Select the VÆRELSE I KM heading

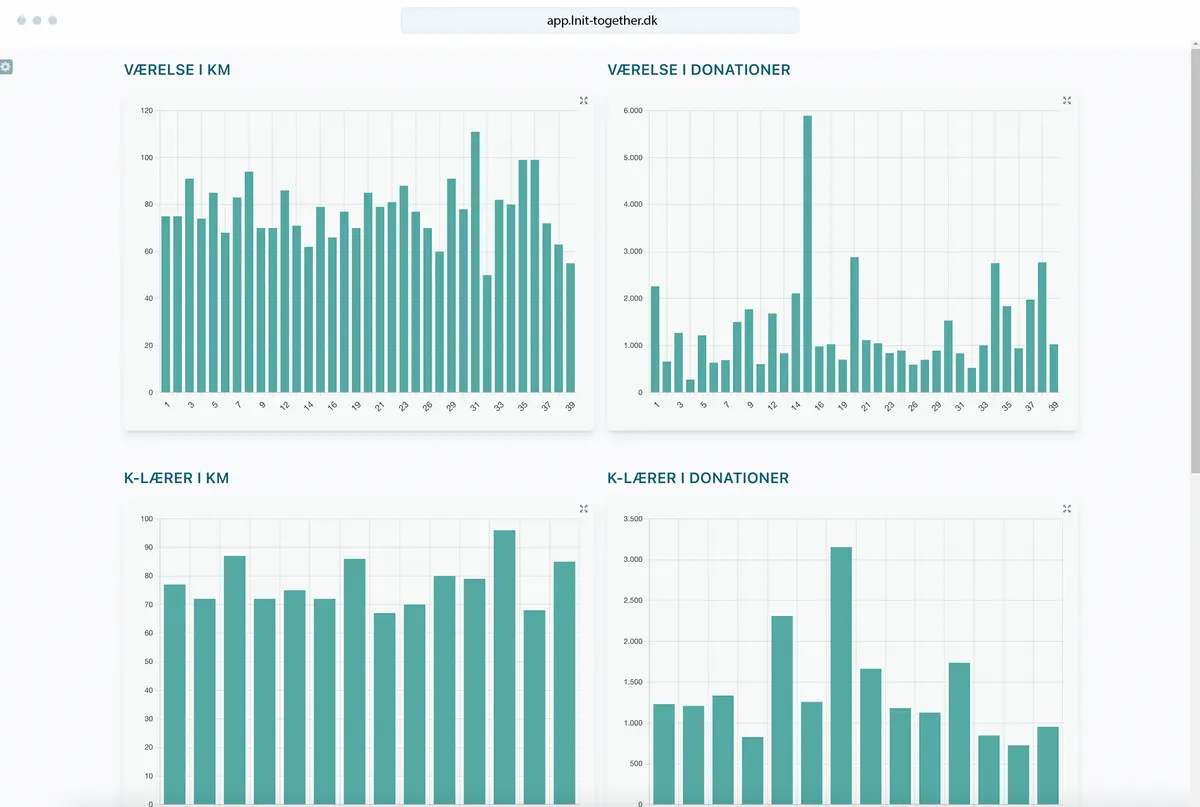[x=178, y=70]
